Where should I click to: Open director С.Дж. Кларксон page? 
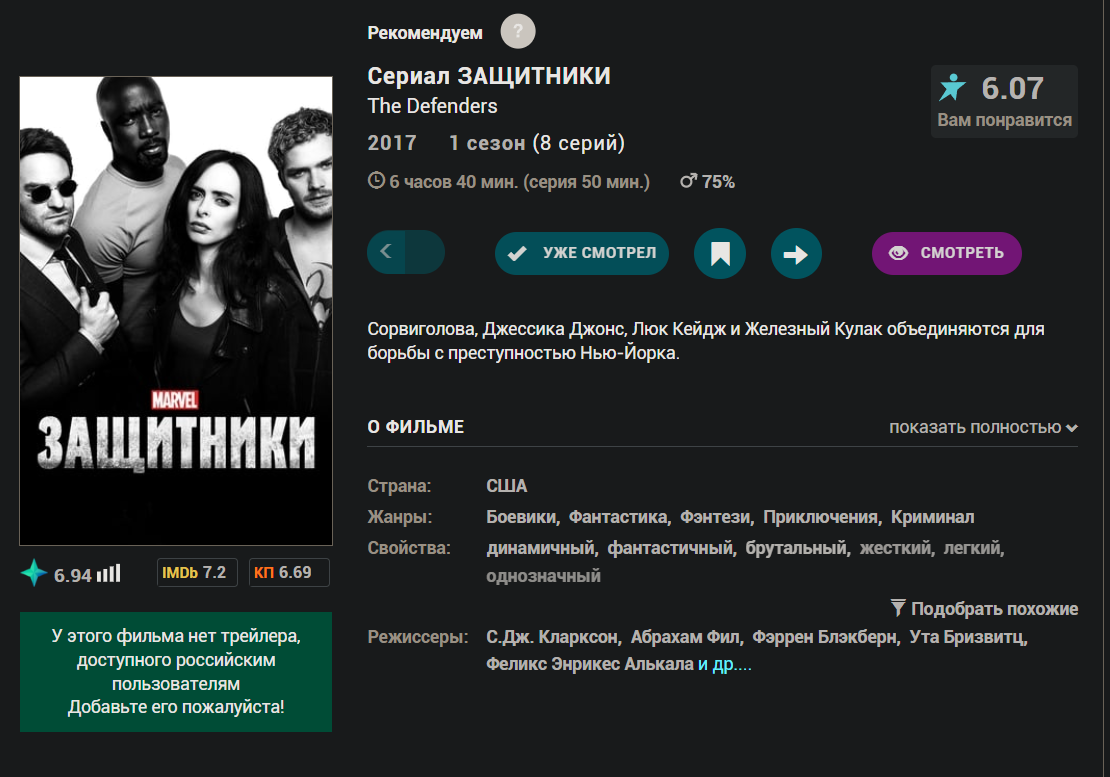[551, 637]
